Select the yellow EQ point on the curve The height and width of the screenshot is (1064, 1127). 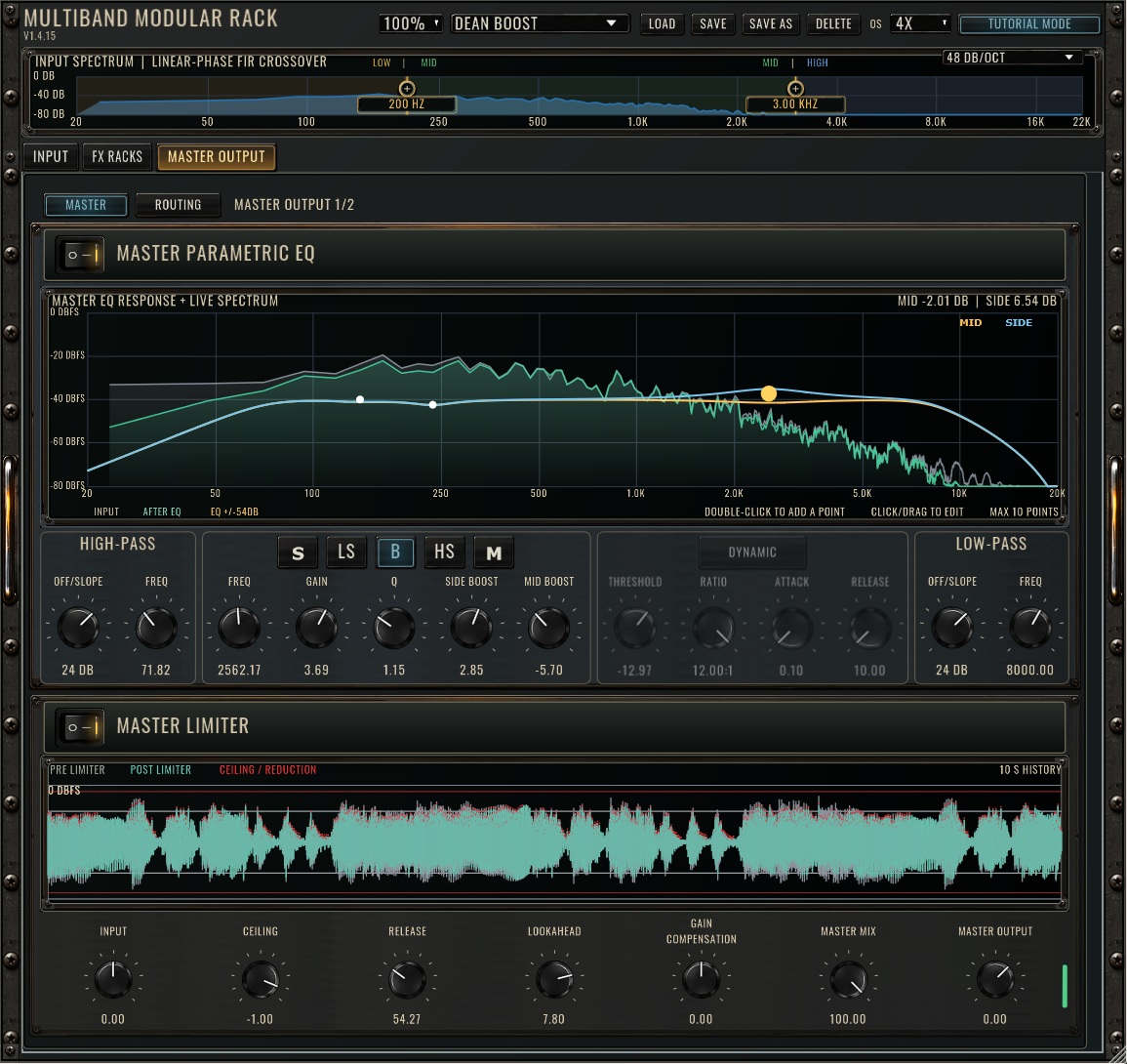(x=768, y=393)
